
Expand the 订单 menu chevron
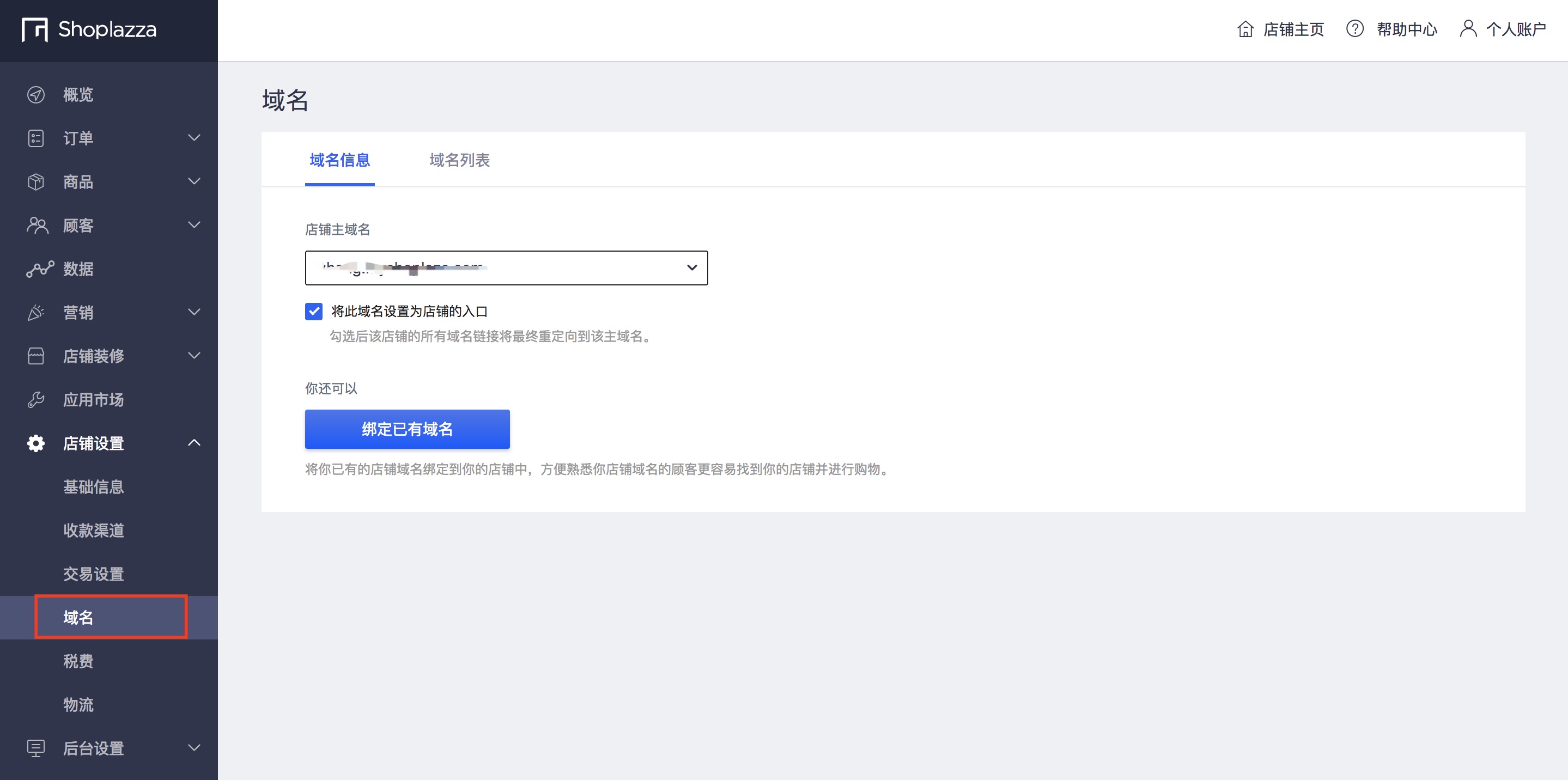pyautogui.click(x=194, y=138)
